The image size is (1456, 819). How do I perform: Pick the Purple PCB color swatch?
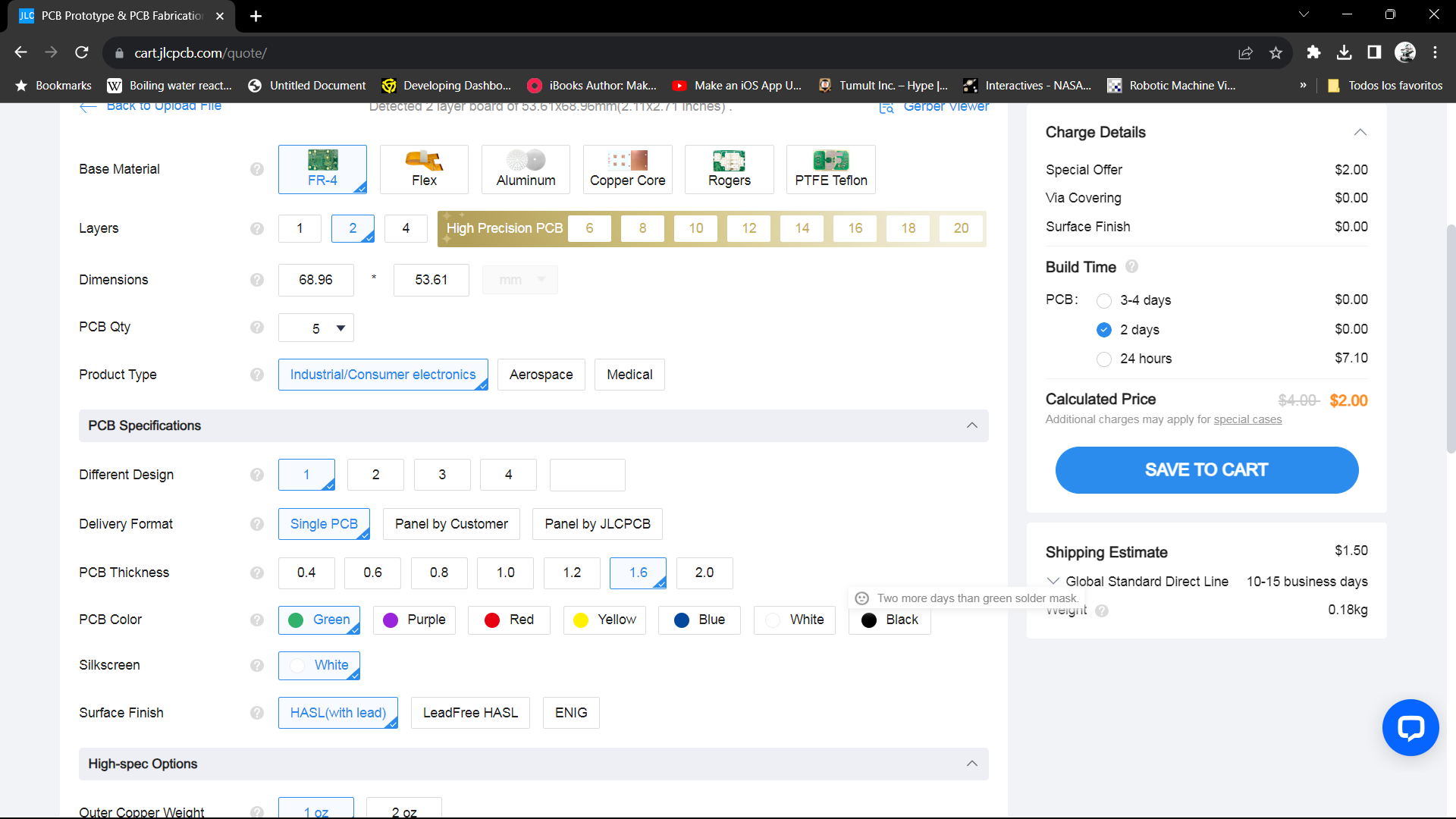(x=414, y=620)
